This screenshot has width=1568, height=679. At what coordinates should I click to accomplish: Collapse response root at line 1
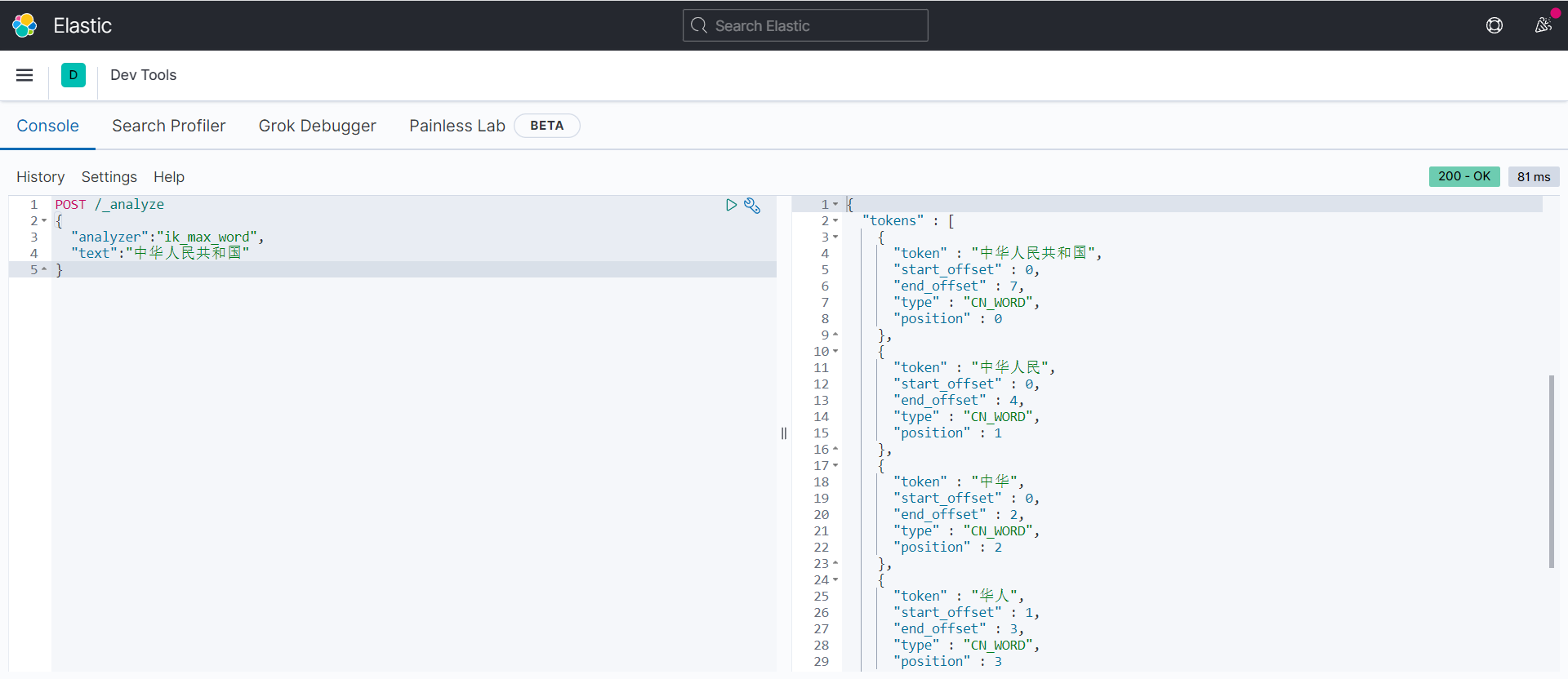pos(835,205)
